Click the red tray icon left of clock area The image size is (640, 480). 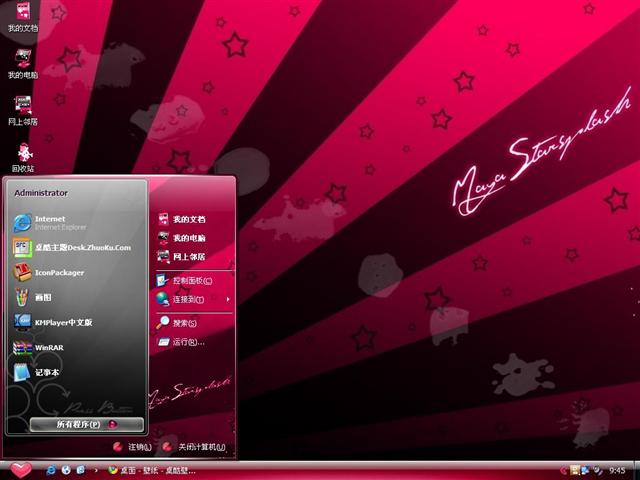pyautogui.click(x=563, y=471)
